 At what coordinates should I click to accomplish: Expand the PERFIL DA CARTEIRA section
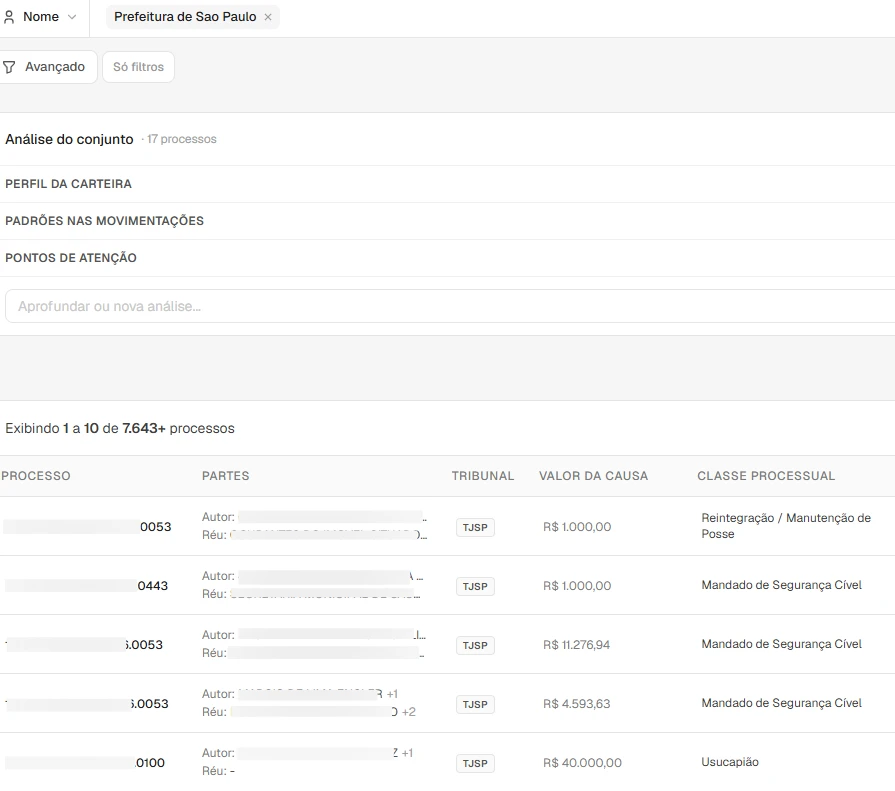tap(448, 184)
